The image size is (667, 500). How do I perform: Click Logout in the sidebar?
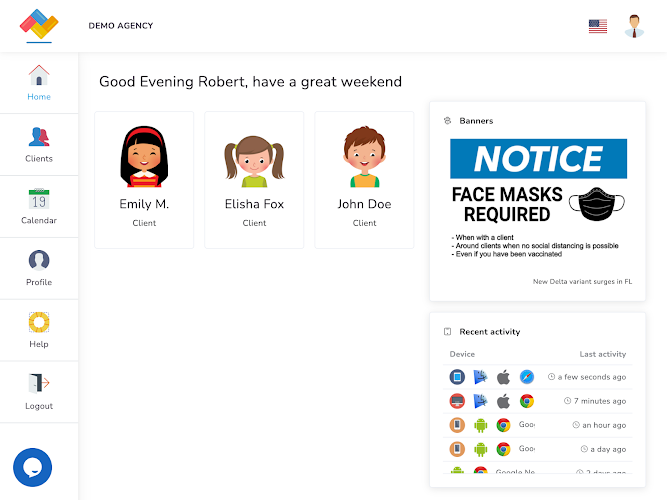coord(39,392)
